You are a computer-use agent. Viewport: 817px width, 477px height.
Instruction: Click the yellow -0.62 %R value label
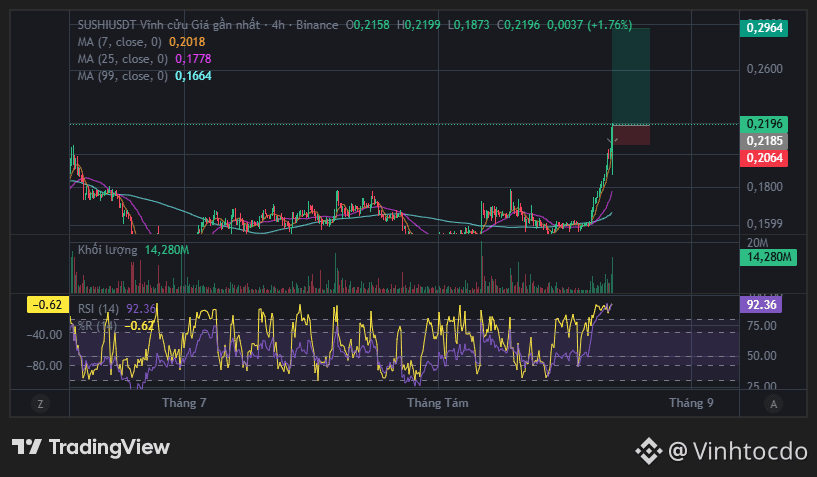[48, 304]
